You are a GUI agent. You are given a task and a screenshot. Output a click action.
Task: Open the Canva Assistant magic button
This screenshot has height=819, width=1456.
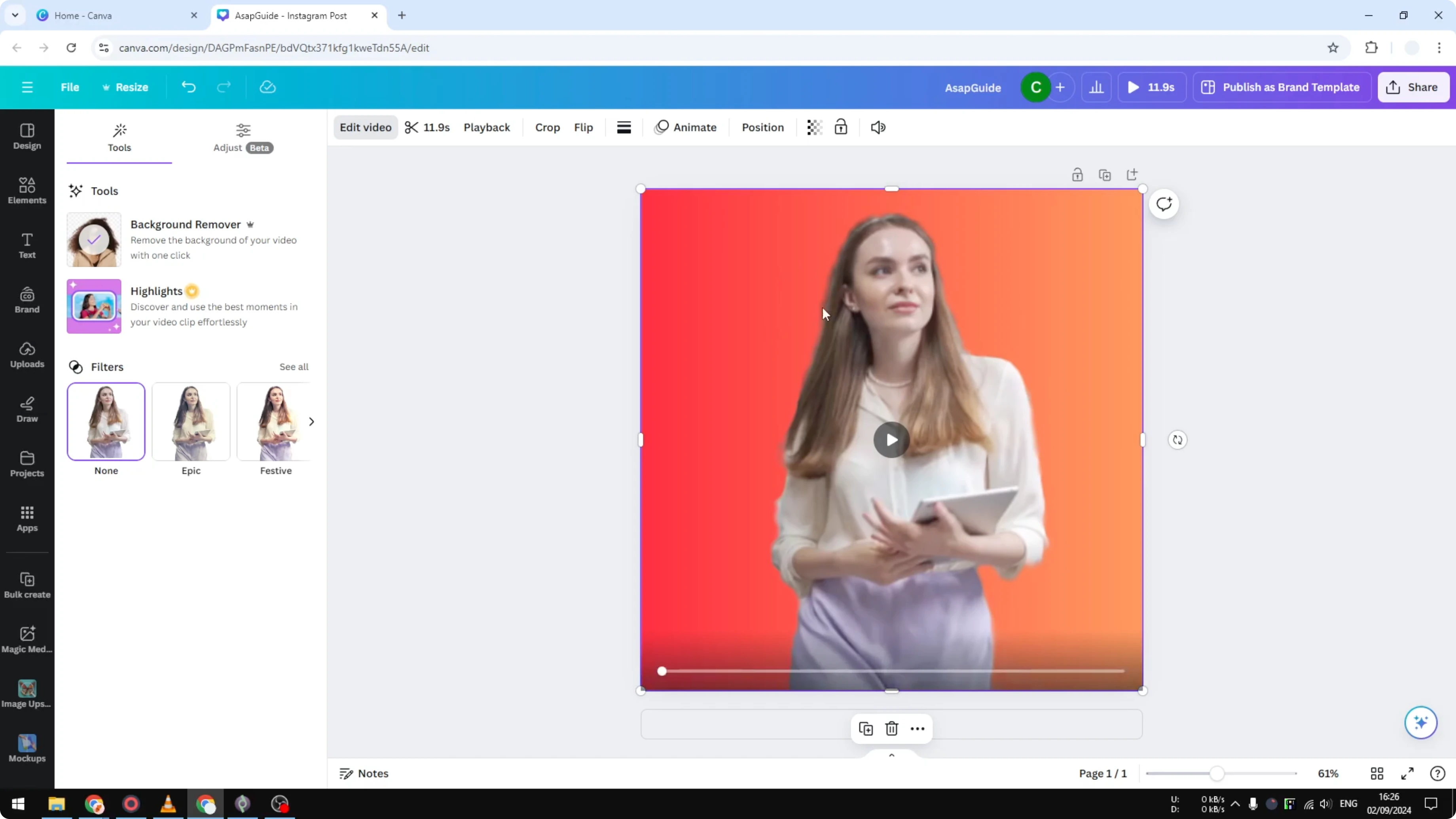click(1420, 722)
